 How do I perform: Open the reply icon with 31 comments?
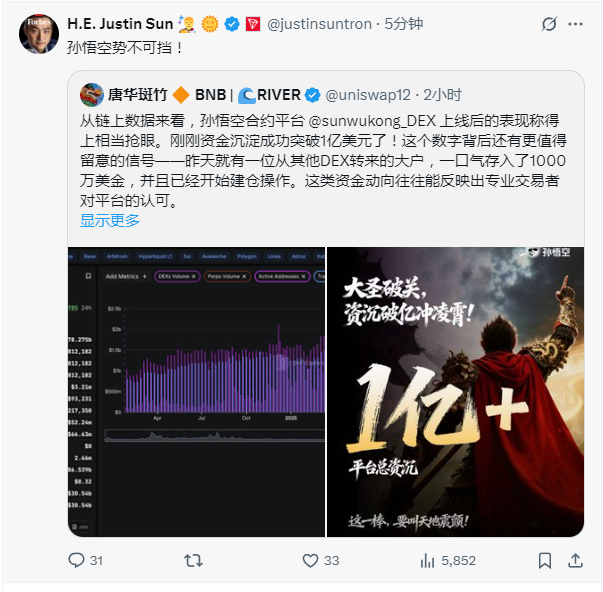tap(76, 560)
